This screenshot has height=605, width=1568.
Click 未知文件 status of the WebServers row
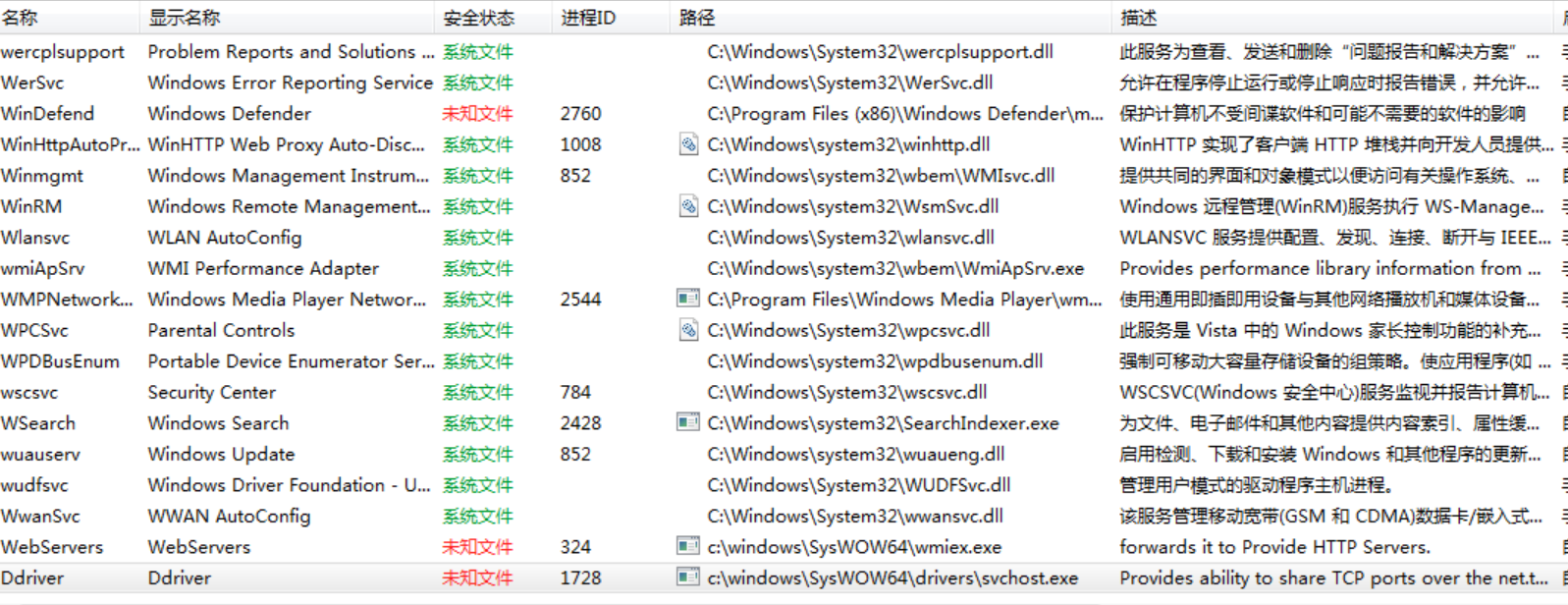pos(477,547)
